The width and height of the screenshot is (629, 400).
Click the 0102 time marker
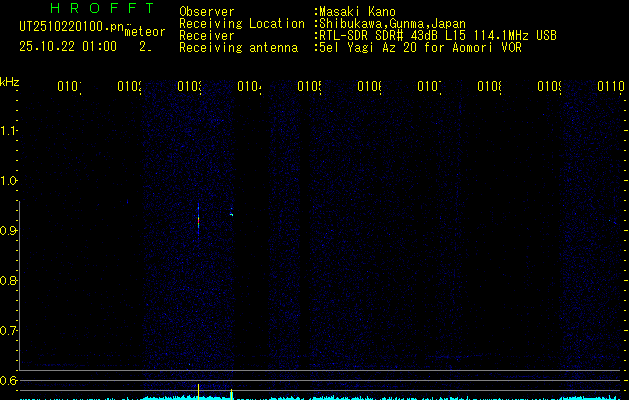[x=129, y=86]
